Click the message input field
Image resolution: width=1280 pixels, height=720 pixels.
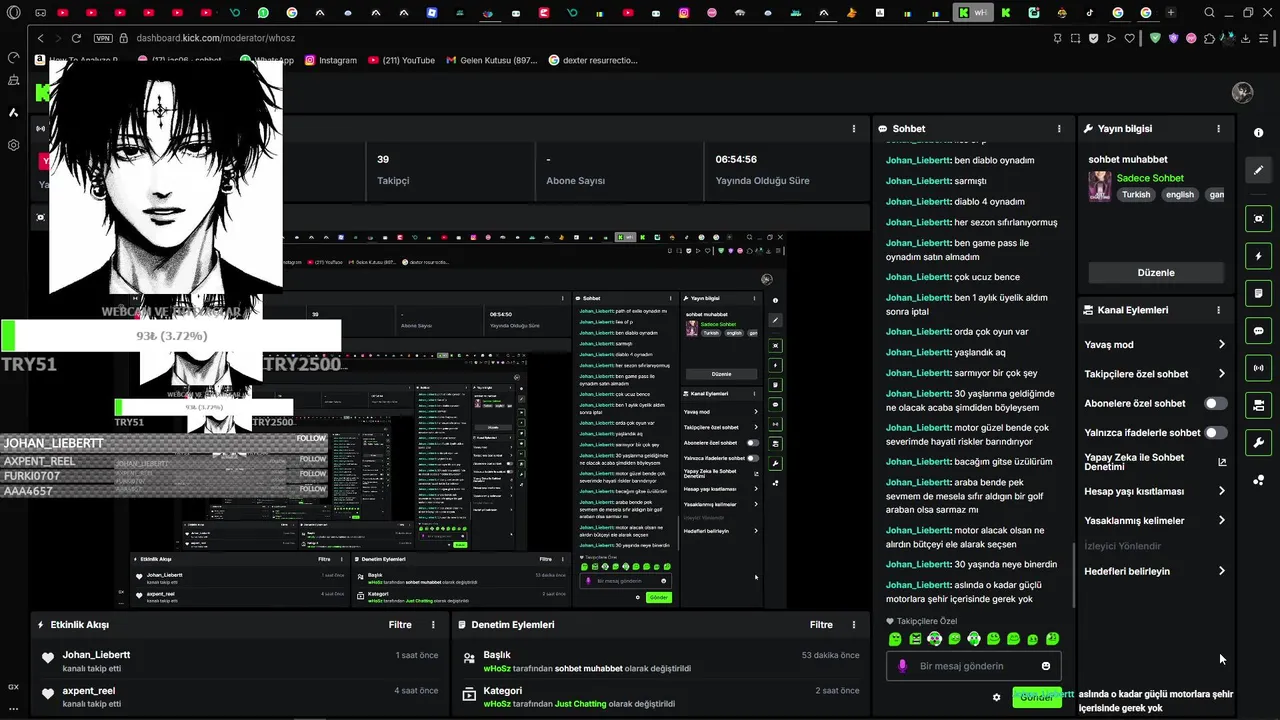pos(973,666)
